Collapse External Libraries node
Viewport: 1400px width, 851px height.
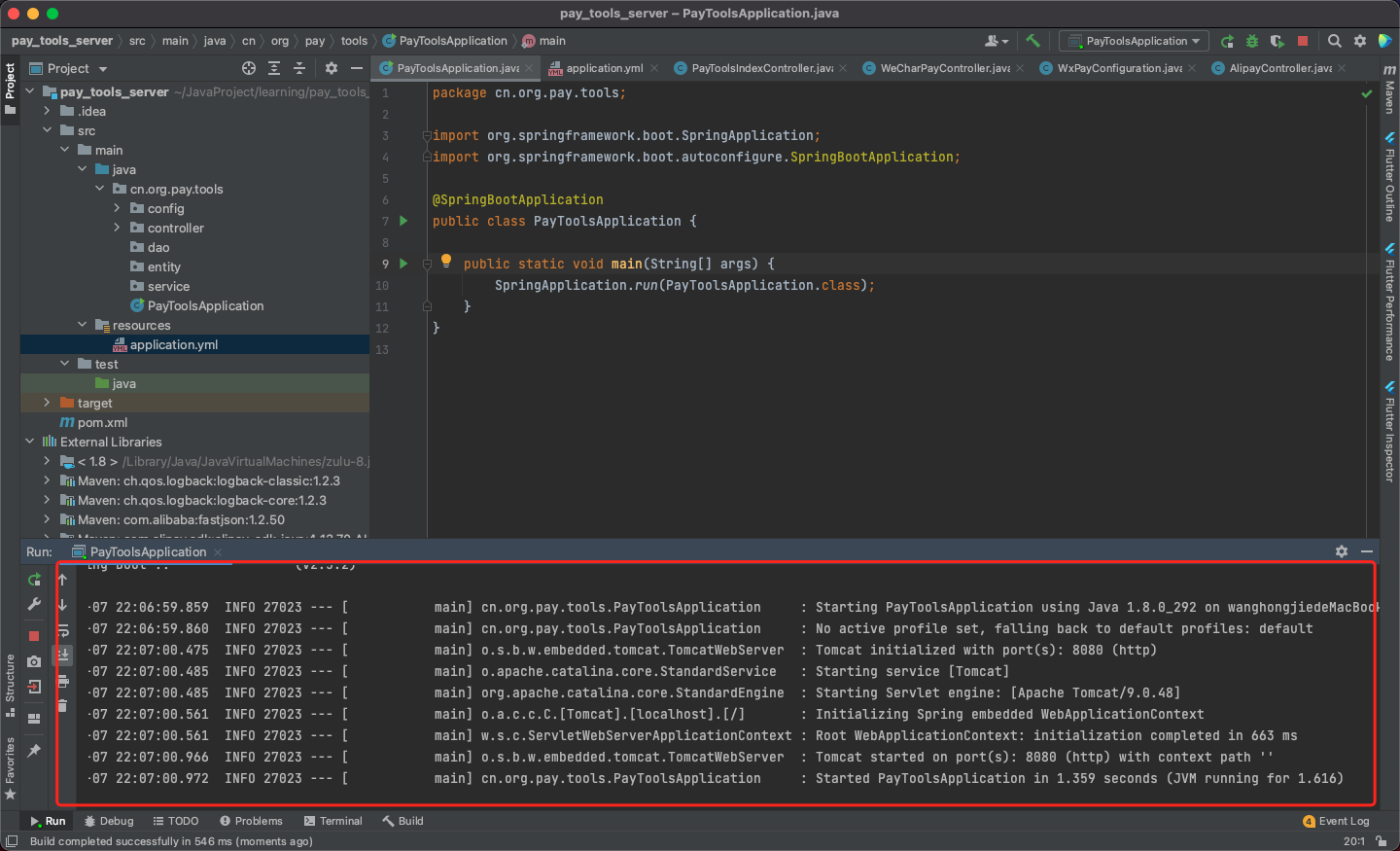point(29,442)
